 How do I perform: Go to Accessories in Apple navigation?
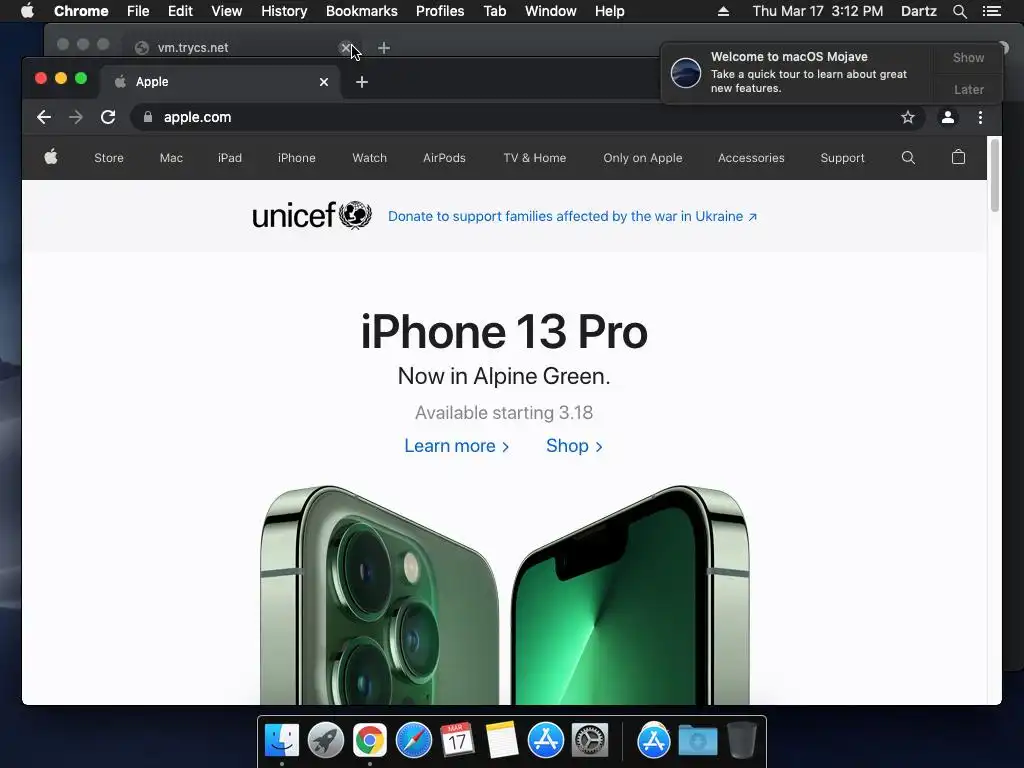coord(751,157)
